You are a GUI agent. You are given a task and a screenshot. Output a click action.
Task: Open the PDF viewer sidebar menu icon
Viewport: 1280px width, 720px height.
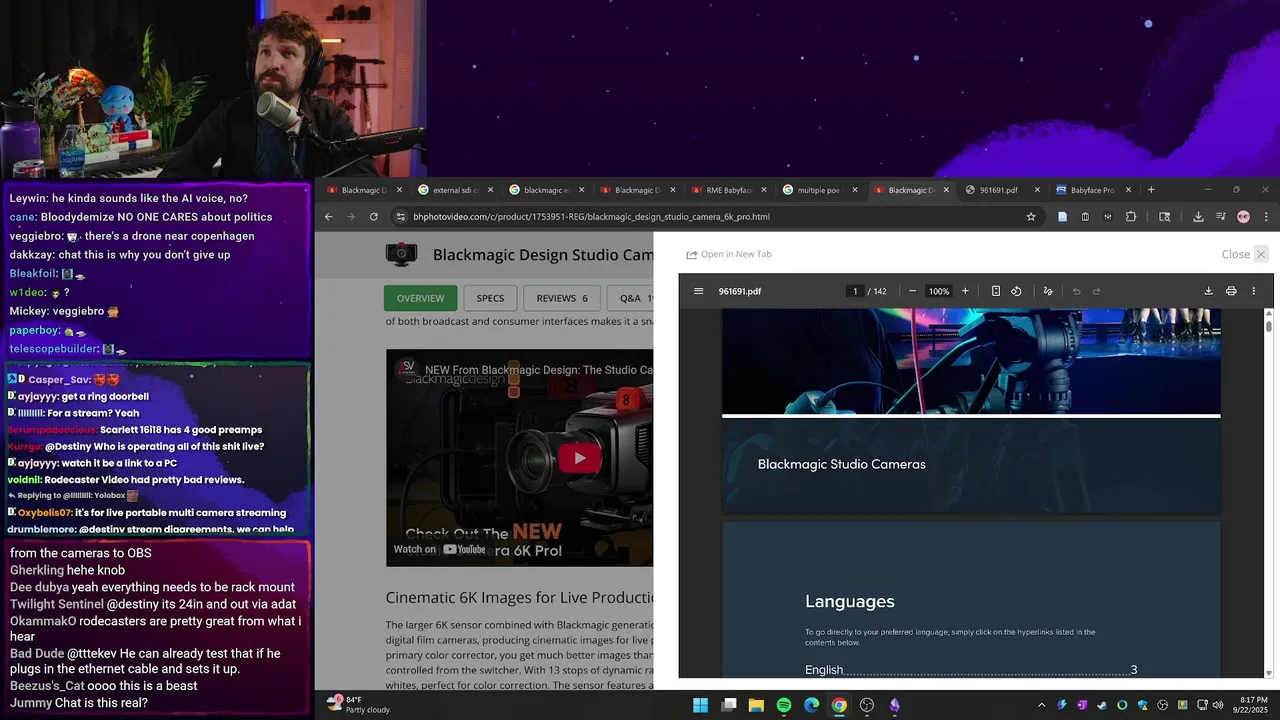click(x=698, y=291)
